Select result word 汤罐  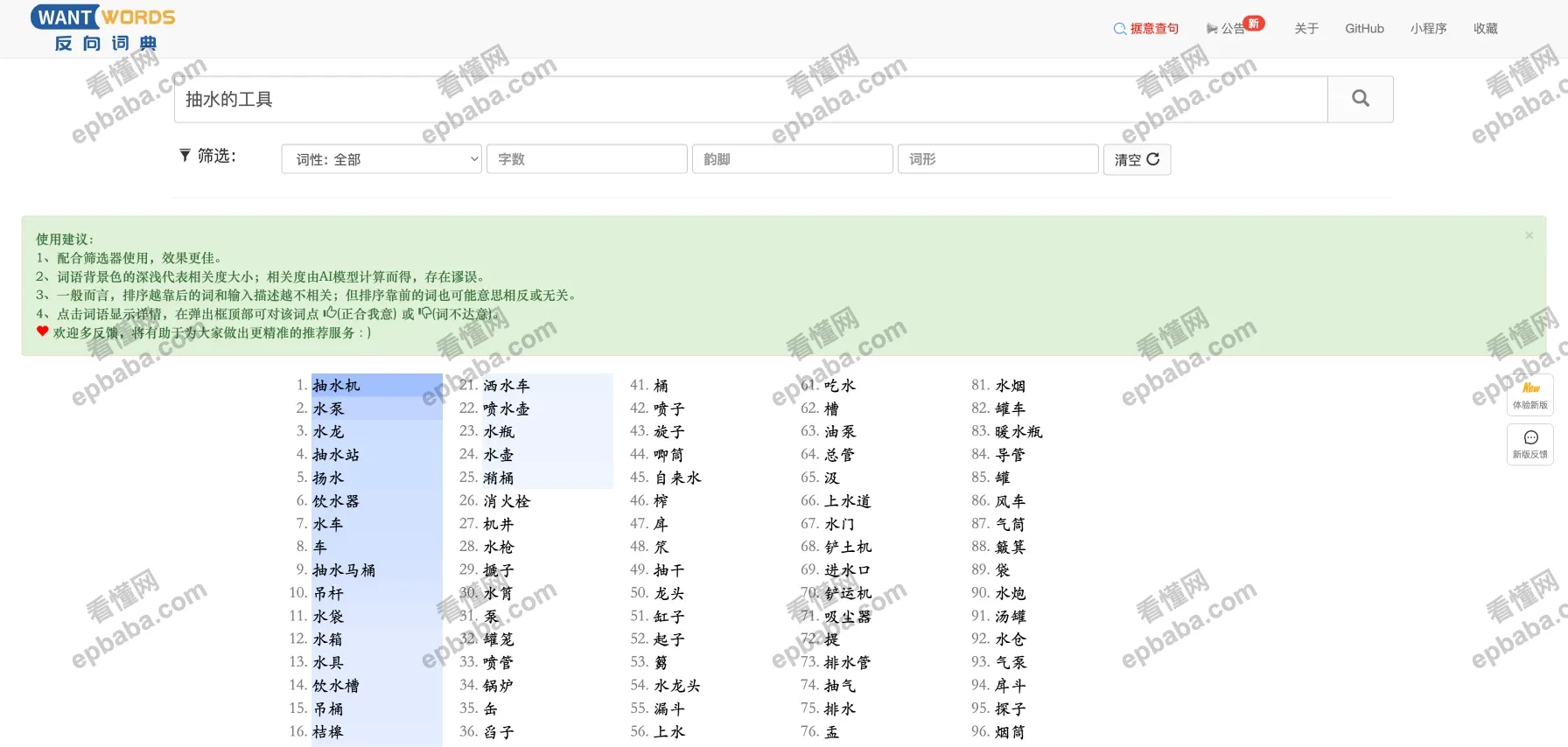[x=1011, y=617]
